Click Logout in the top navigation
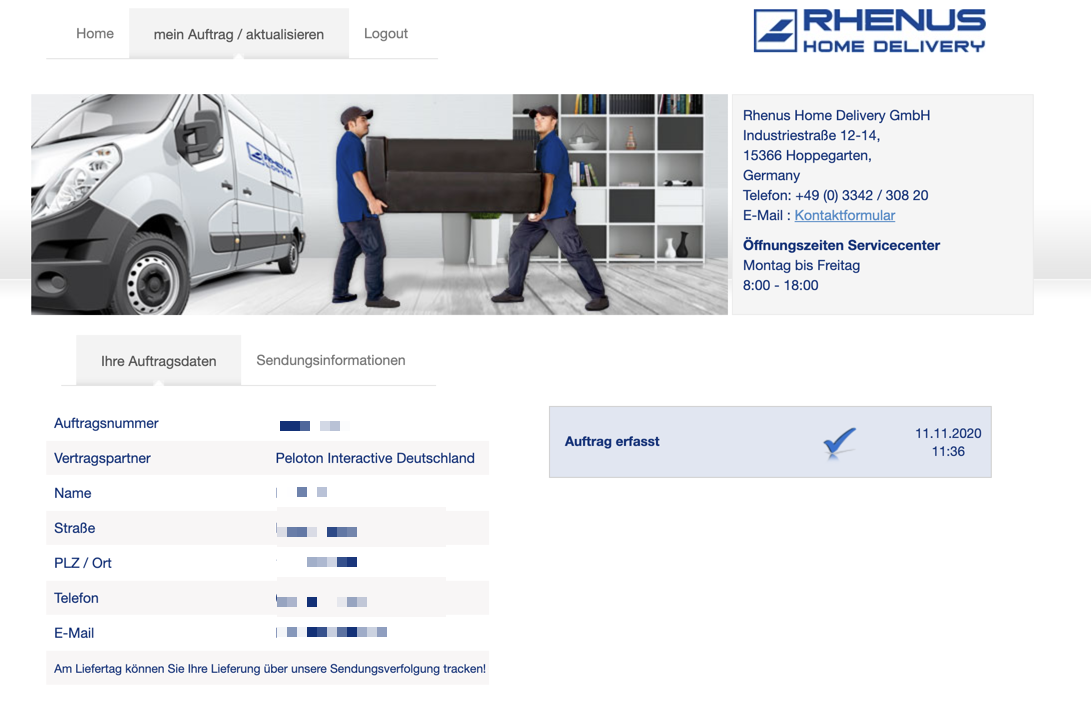The image size is (1091, 711). tap(386, 33)
